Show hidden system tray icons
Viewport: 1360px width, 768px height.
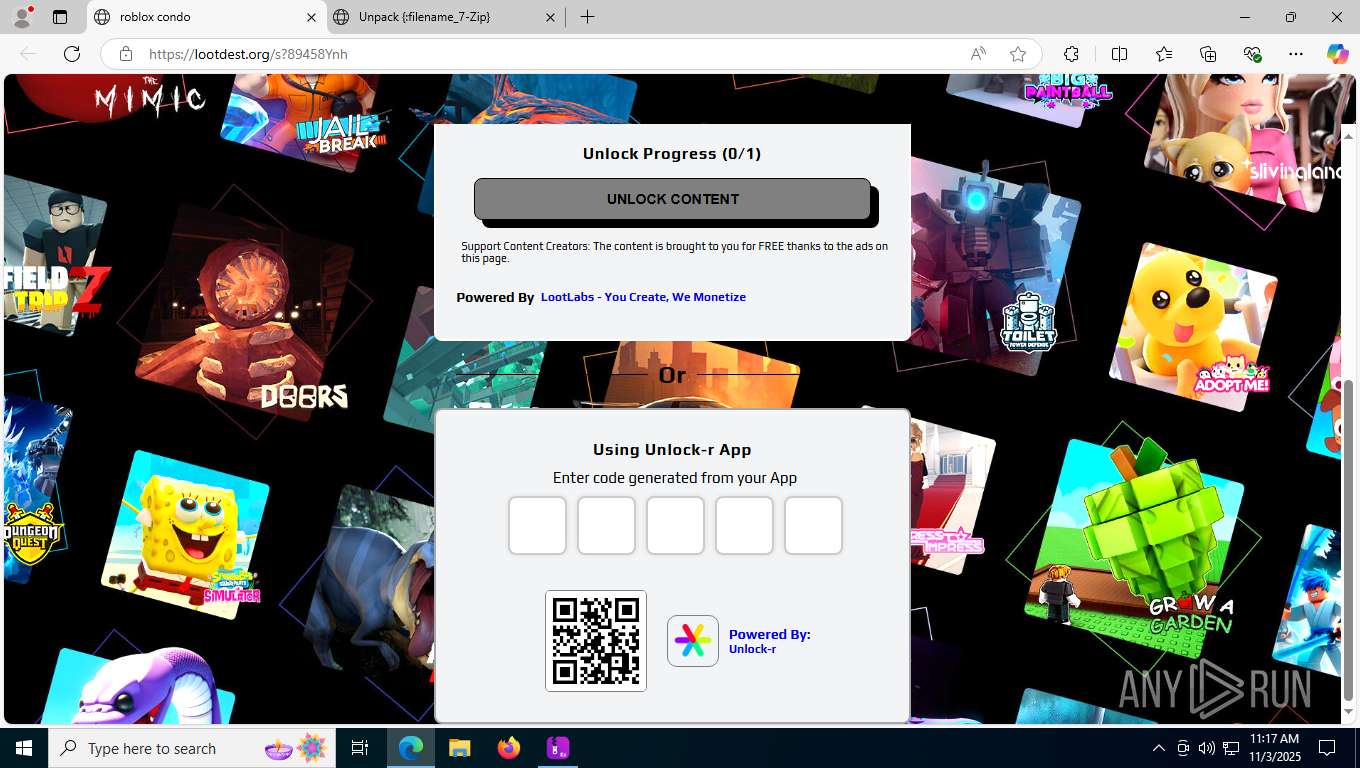1158,748
